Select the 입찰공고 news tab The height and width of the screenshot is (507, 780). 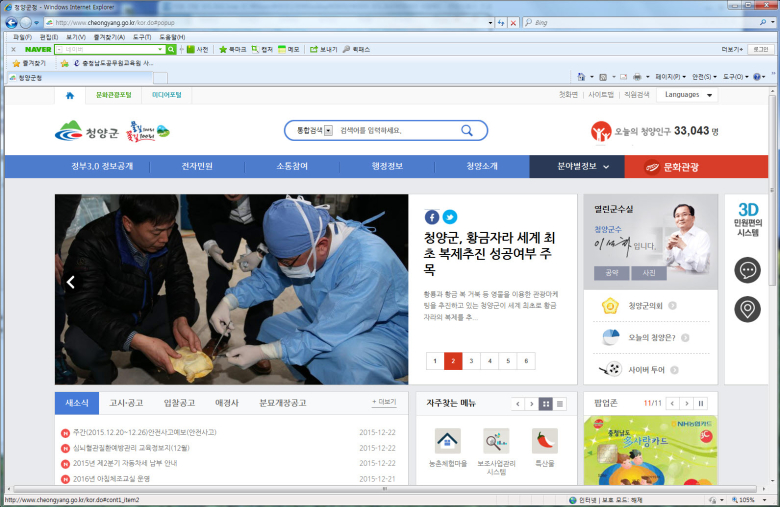point(179,403)
